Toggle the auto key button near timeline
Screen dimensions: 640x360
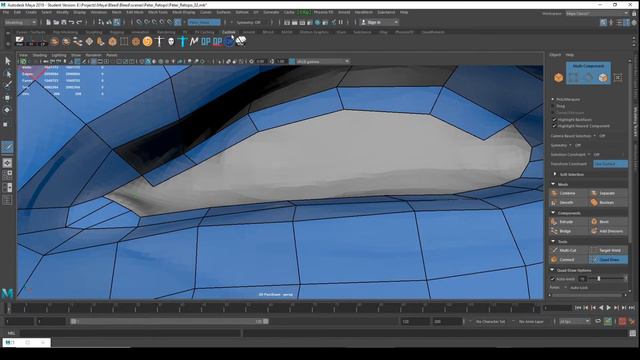point(622,322)
